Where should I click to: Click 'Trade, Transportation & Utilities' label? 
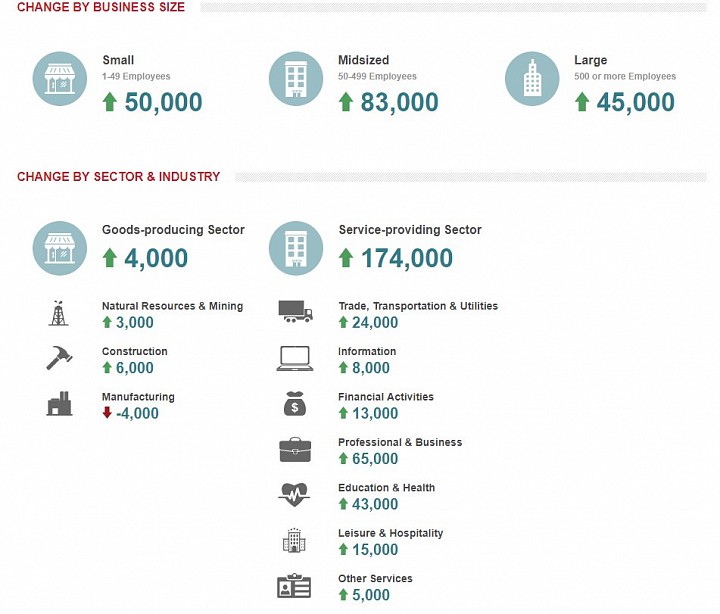tap(418, 306)
